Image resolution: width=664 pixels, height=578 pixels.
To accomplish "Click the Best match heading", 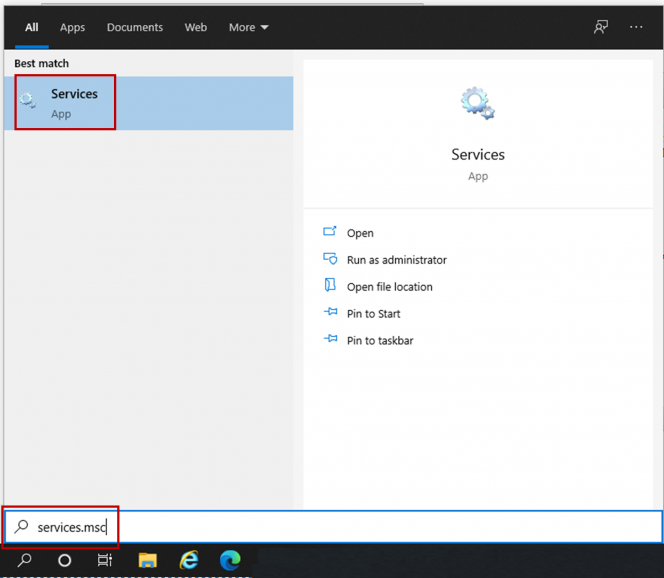I will pos(42,64).
